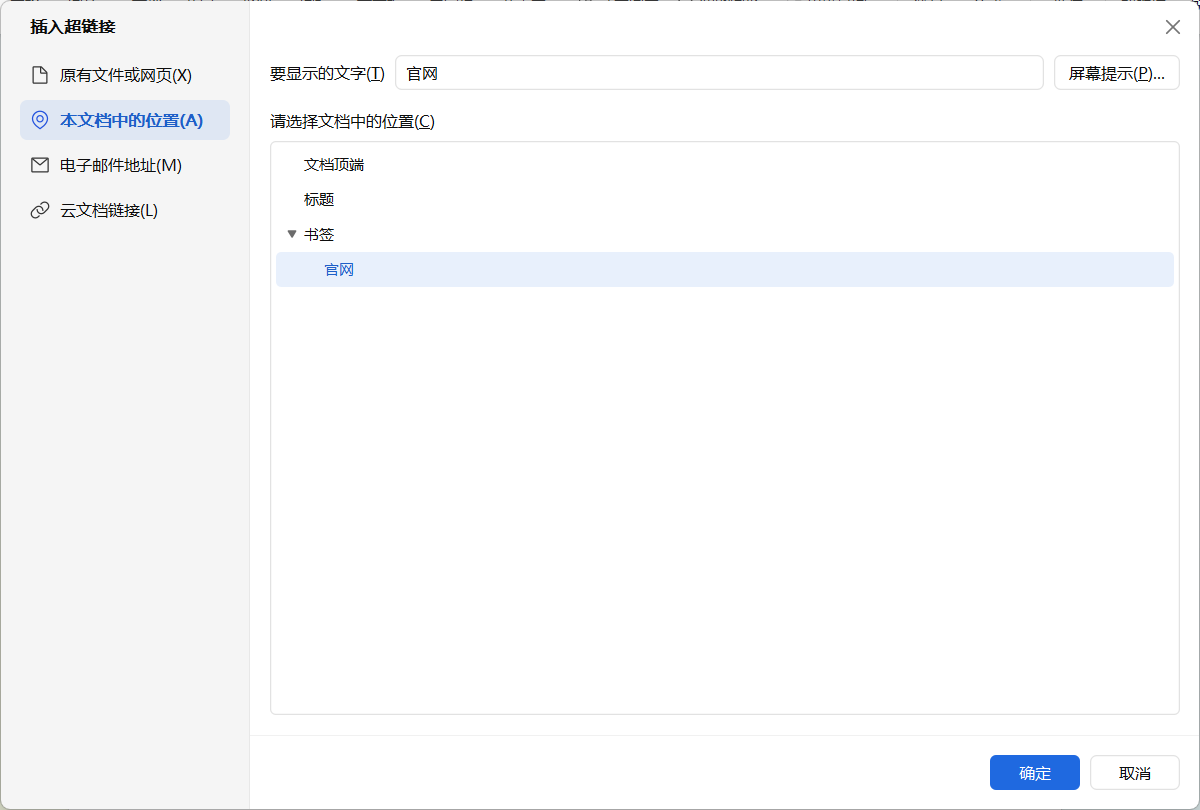This screenshot has height=810, width=1200.
Task: Open the 屏幕提示 settings
Action: [x=1116, y=72]
